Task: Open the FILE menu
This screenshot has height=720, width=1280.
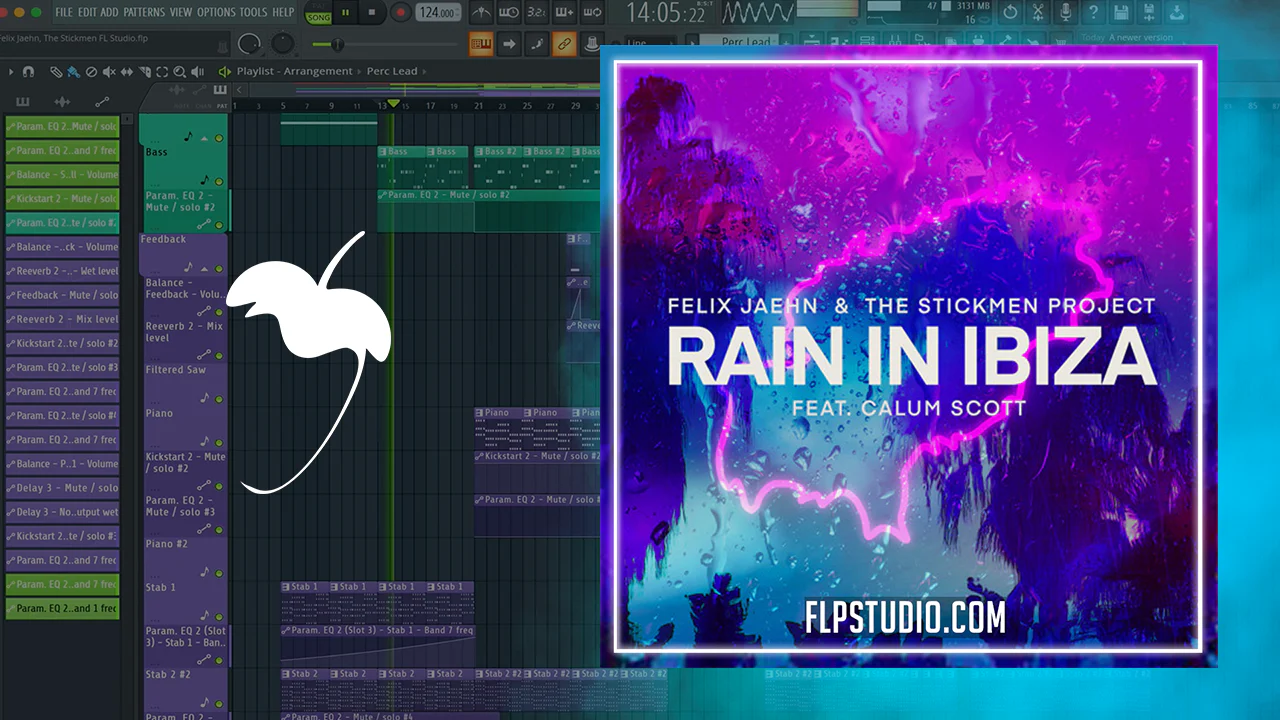Action: pos(64,12)
